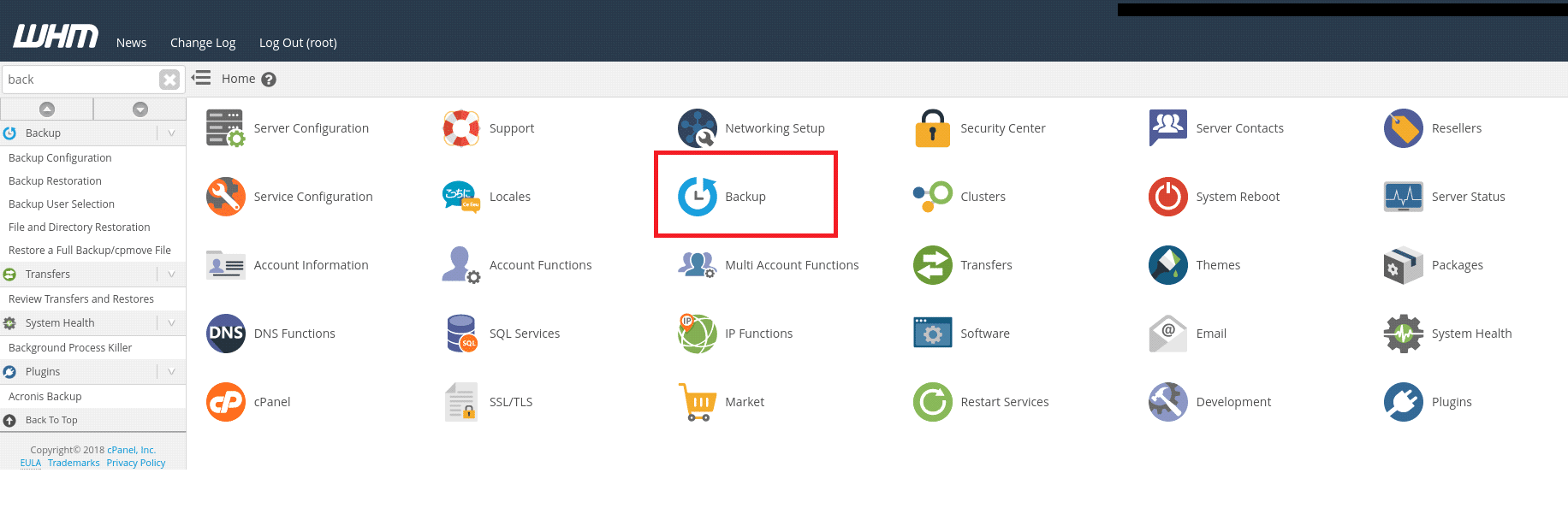The image size is (1568, 514).
Task: Open the Service Configuration wrench icon
Action: coord(226,197)
